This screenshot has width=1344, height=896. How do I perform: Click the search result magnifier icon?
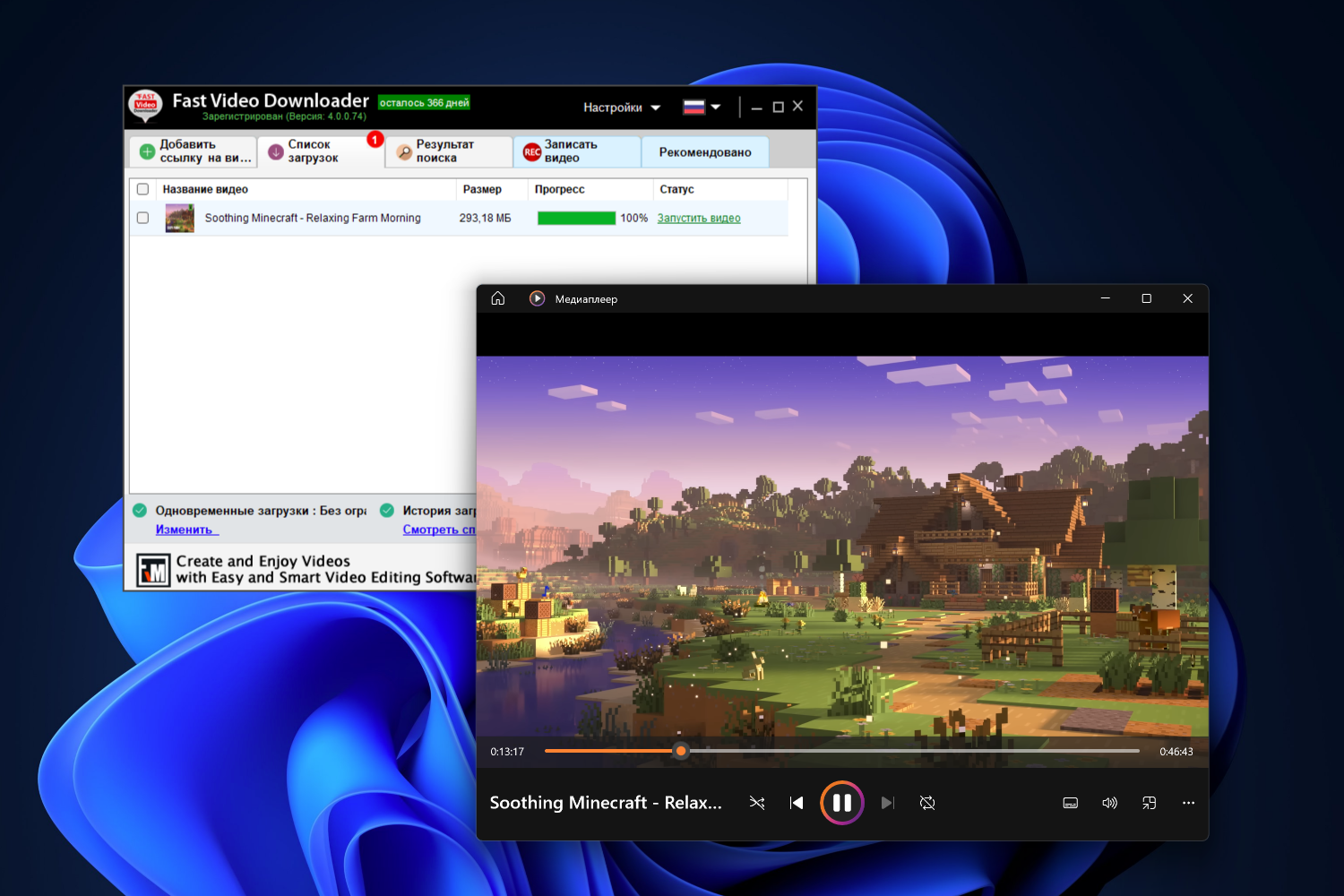pos(404,152)
